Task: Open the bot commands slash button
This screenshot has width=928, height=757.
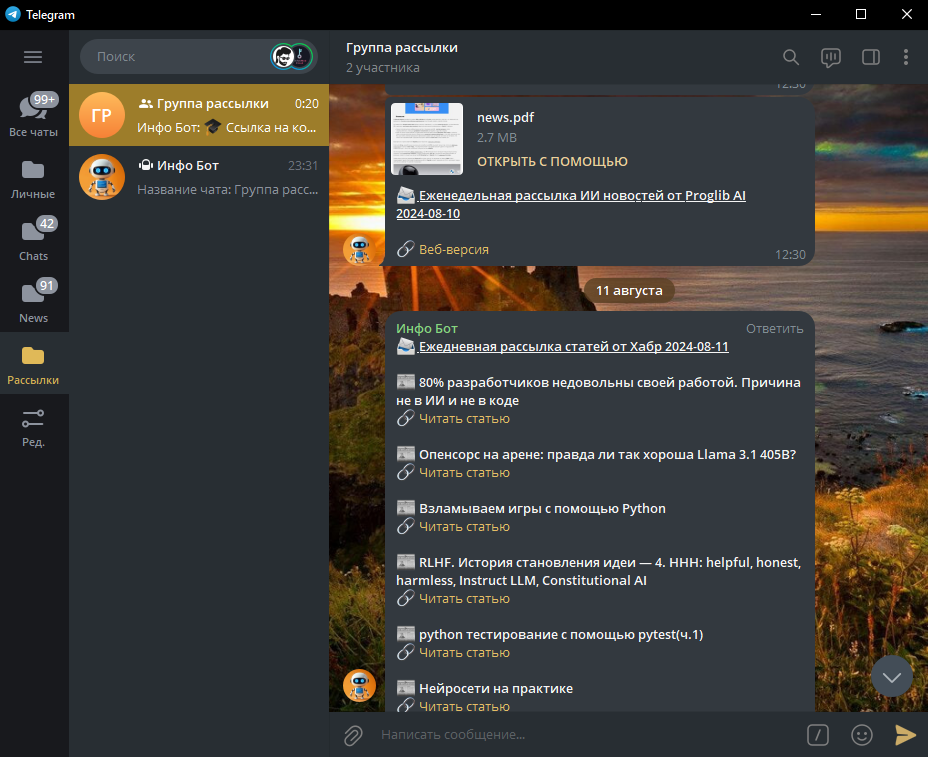Action: (818, 735)
